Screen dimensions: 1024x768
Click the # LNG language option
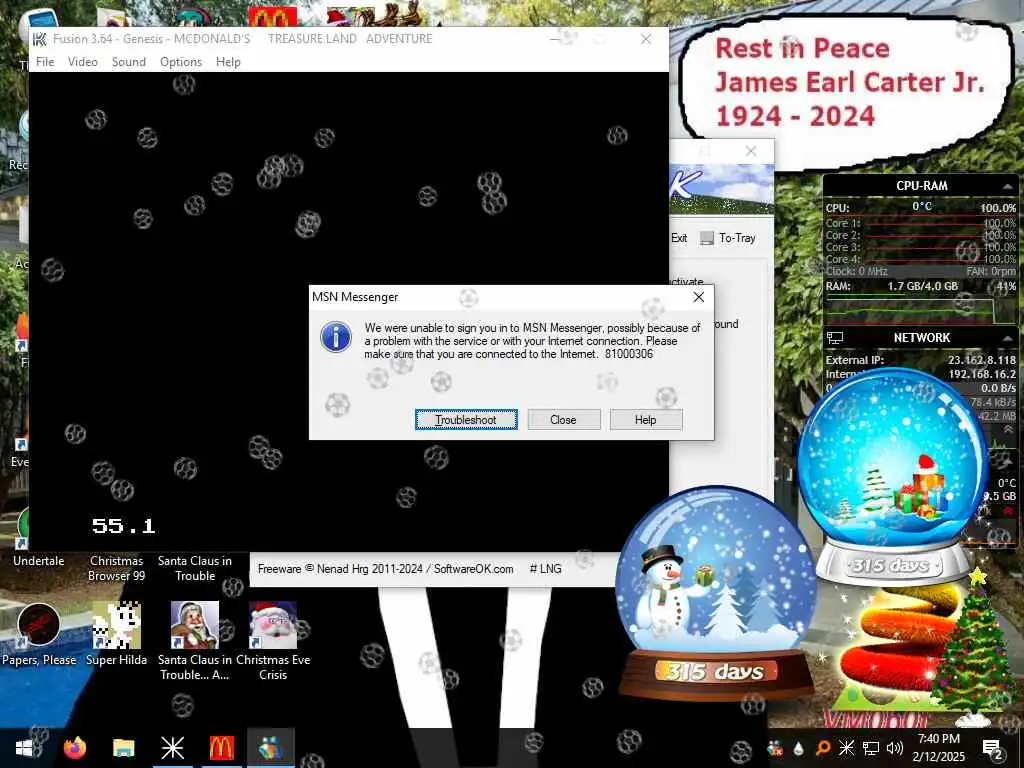[x=545, y=569]
